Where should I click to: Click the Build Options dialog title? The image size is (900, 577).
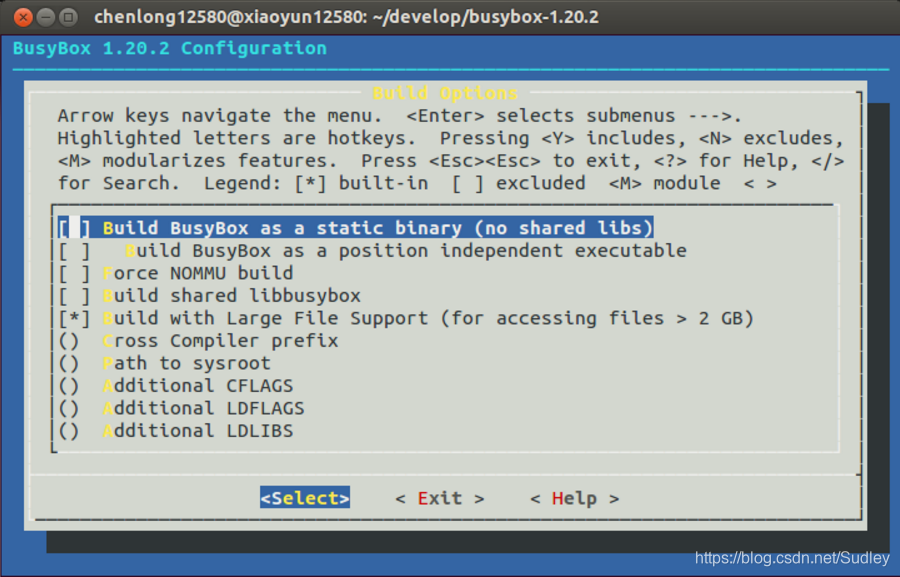[x=445, y=93]
